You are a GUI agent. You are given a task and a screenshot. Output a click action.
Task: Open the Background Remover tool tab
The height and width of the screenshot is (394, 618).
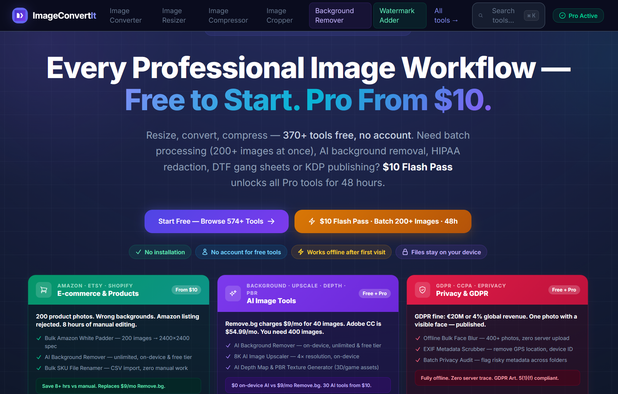(x=340, y=16)
